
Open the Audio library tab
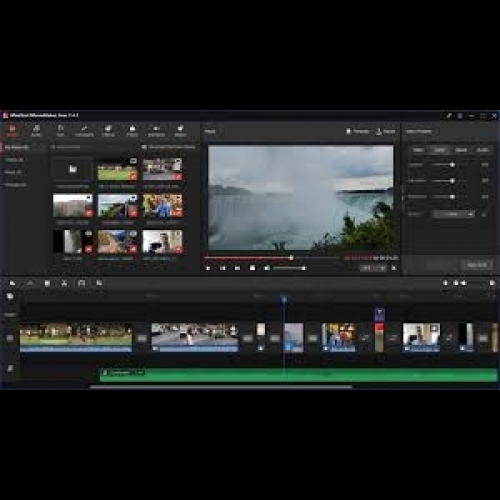[x=36, y=131]
